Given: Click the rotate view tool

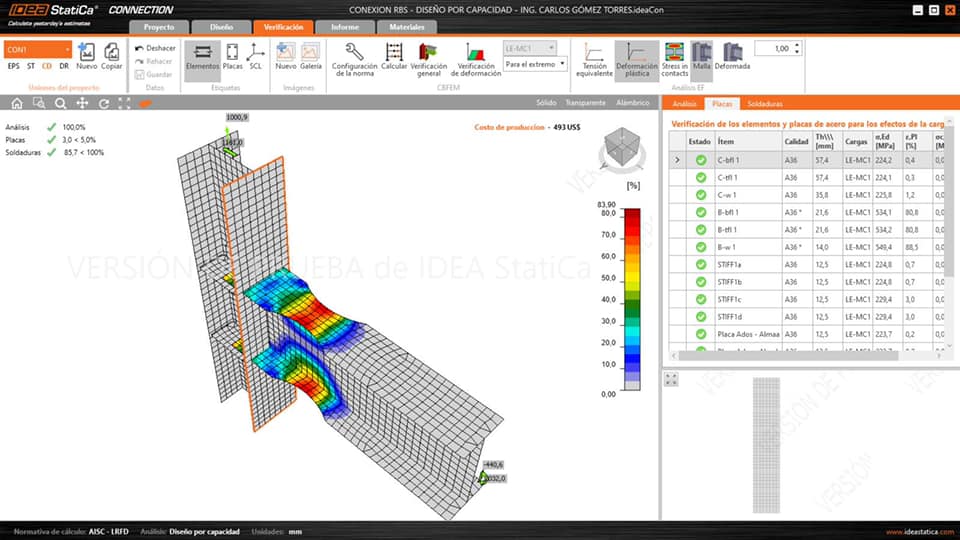Looking at the screenshot, I should click(103, 103).
